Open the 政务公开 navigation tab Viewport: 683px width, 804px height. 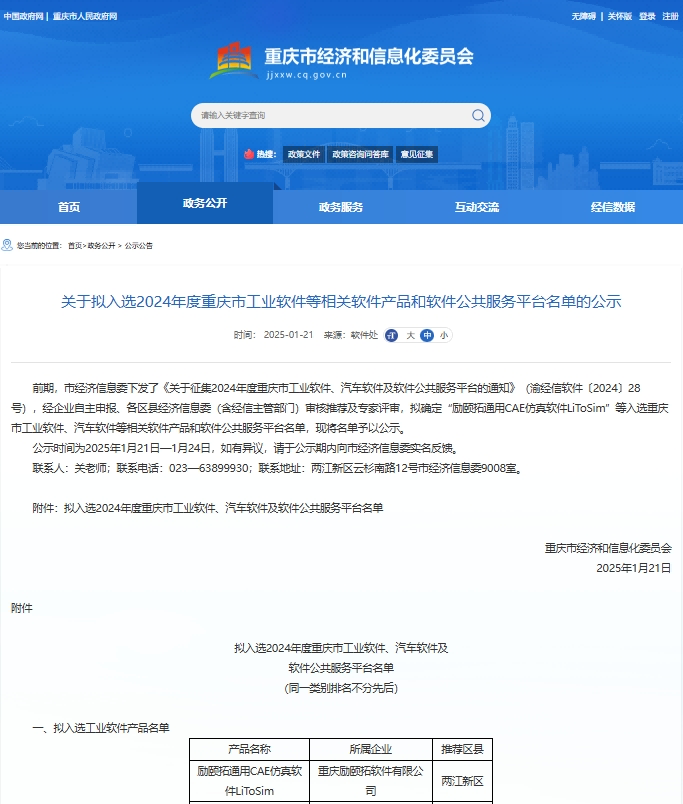coord(205,203)
